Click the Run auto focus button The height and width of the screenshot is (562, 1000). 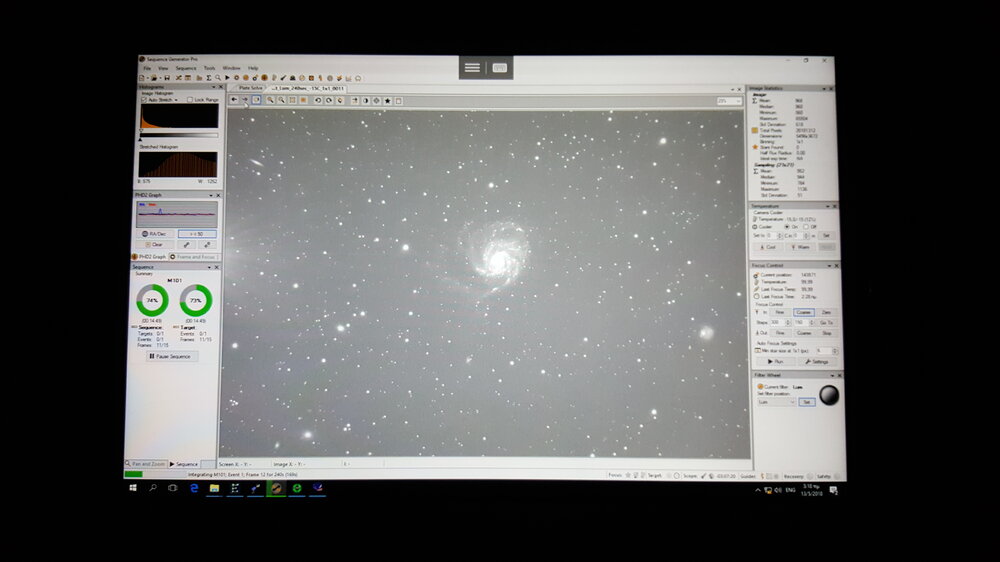tap(775, 361)
